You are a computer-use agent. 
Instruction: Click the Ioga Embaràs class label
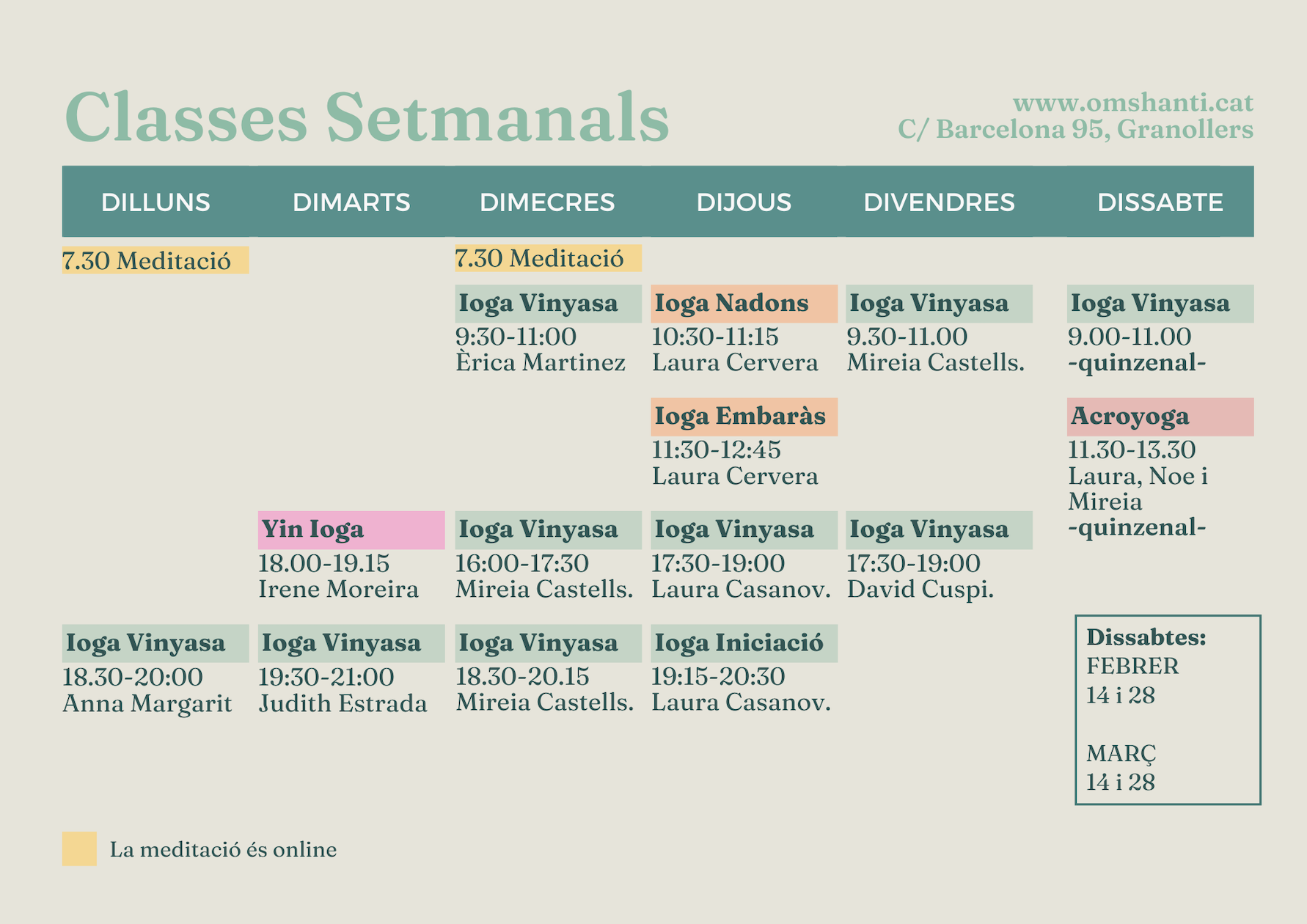744,417
